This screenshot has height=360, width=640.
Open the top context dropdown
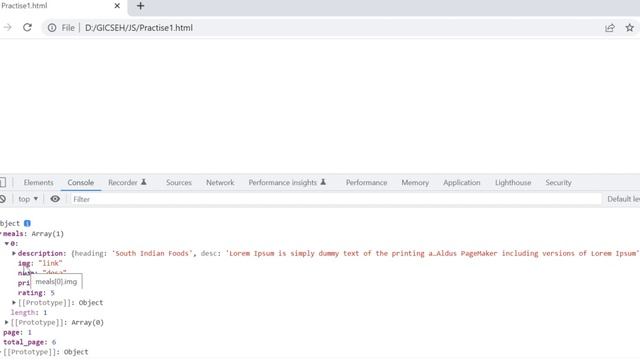[x=28, y=199]
